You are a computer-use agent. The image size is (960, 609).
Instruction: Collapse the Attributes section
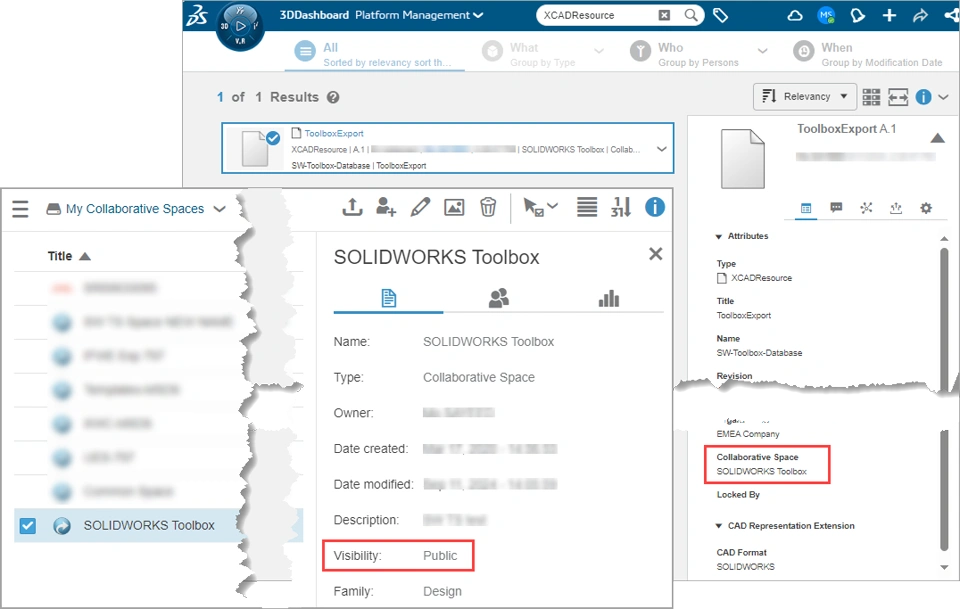(719, 236)
